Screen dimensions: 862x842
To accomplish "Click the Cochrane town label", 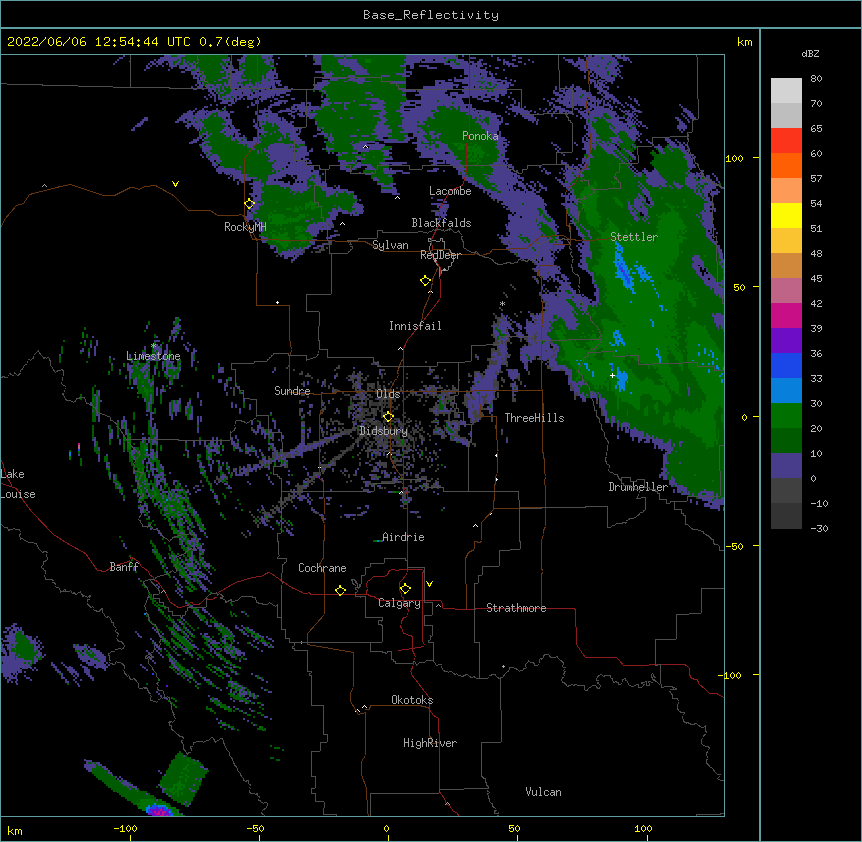I will click(322, 568).
